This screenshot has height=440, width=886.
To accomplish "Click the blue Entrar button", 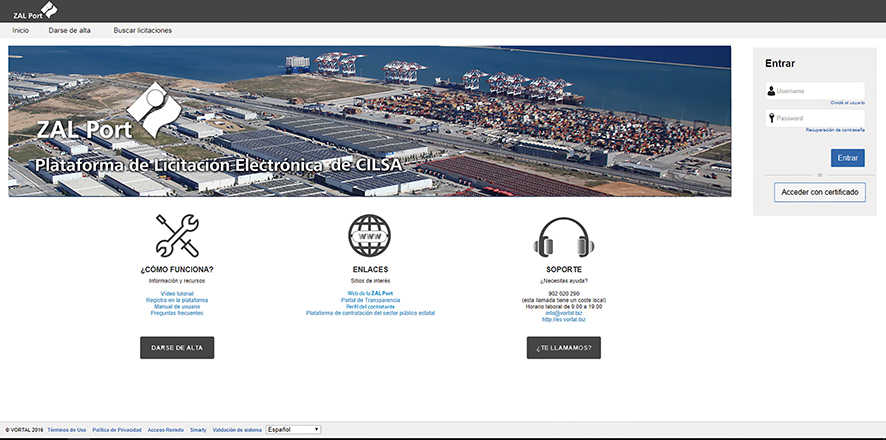I will point(848,158).
